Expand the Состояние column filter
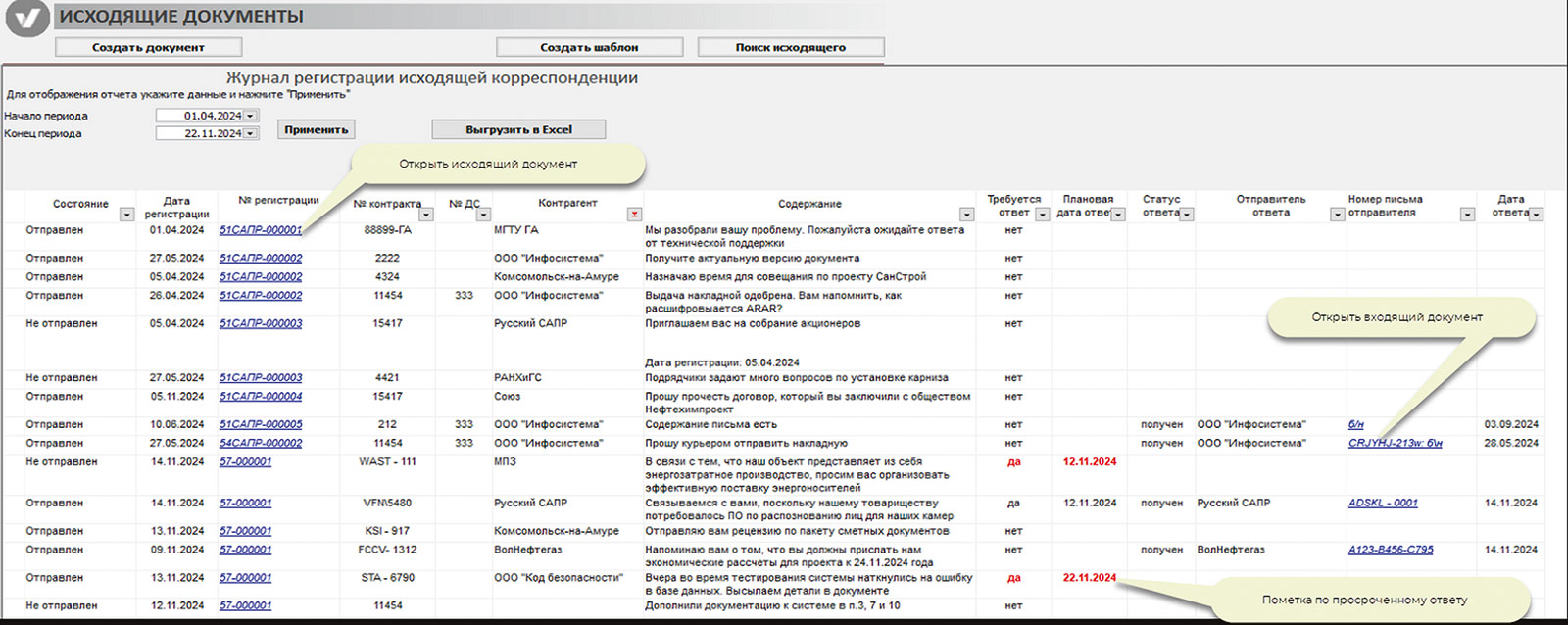Screen dimensions: 1568x625 [126, 215]
